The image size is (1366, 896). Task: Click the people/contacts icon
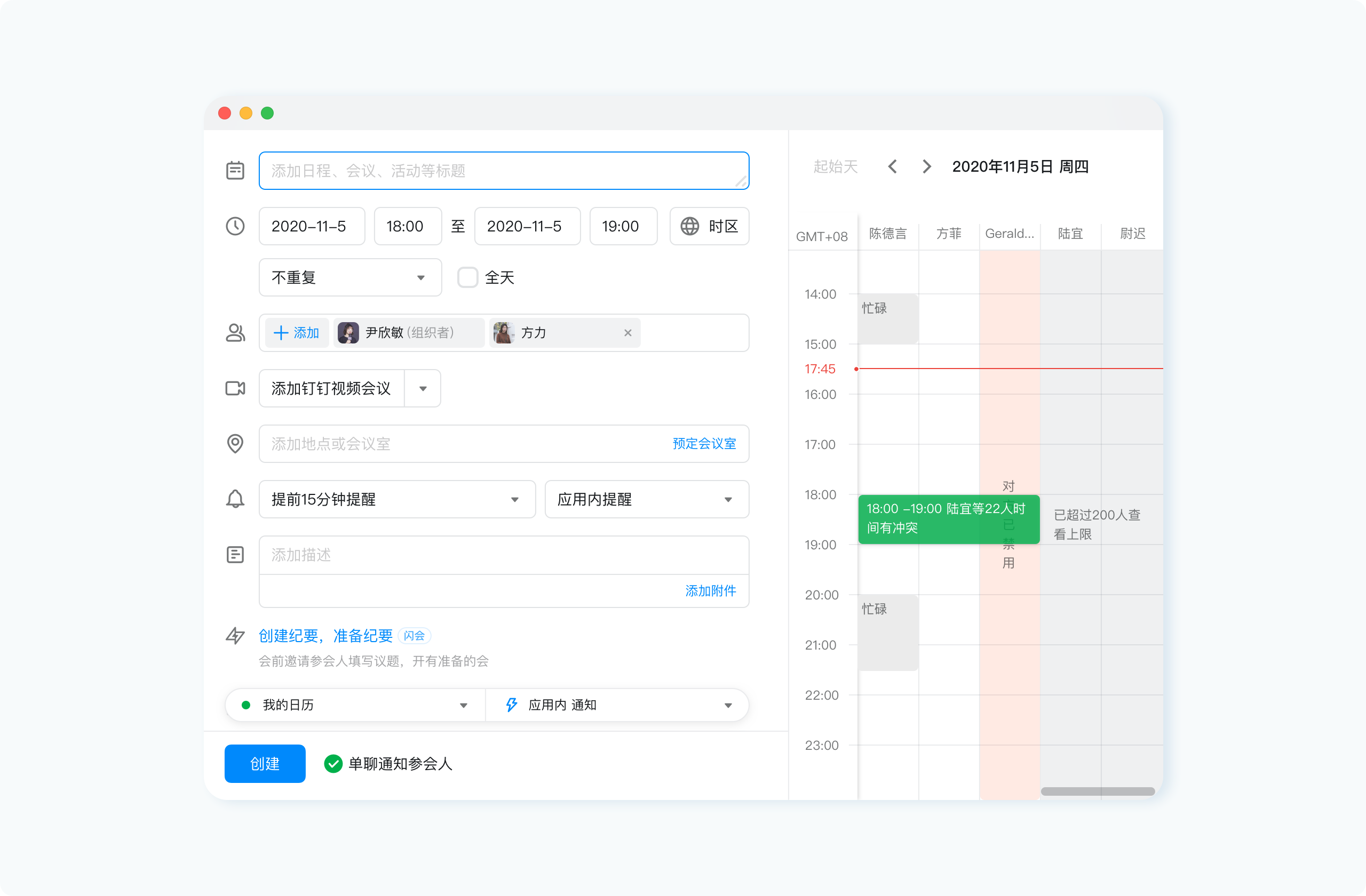[x=235, y=333]
